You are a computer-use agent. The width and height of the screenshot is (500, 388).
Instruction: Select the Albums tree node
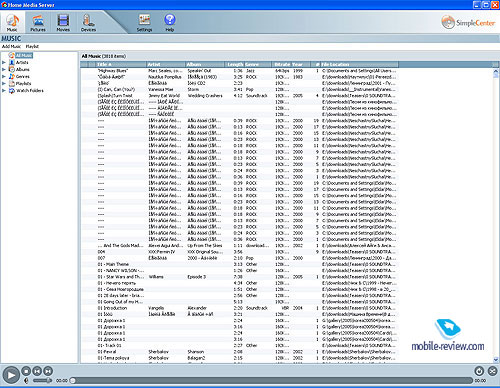pyautogui.click(x=23, y=69)
